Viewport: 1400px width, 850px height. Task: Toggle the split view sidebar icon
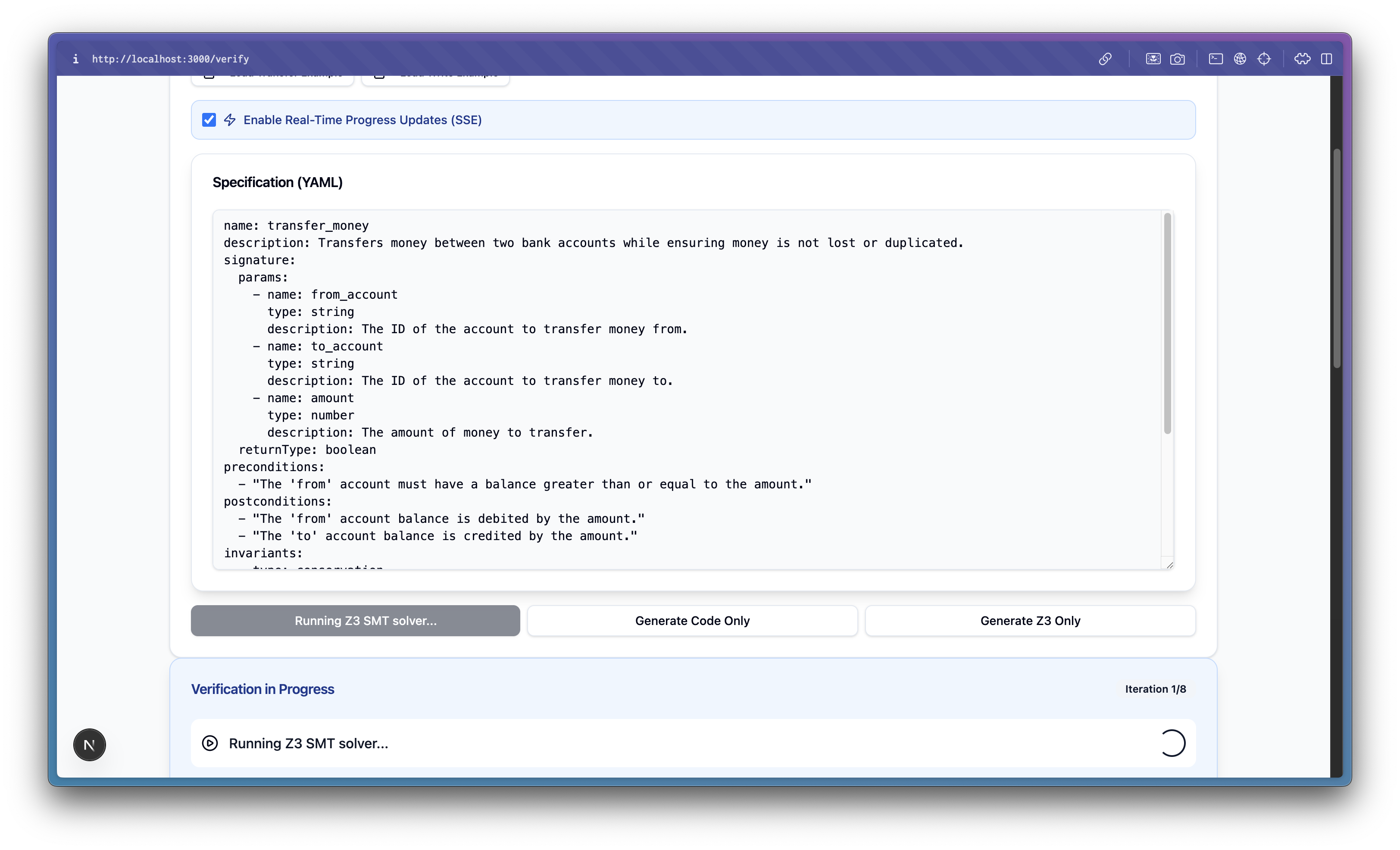coord(1326,59)
